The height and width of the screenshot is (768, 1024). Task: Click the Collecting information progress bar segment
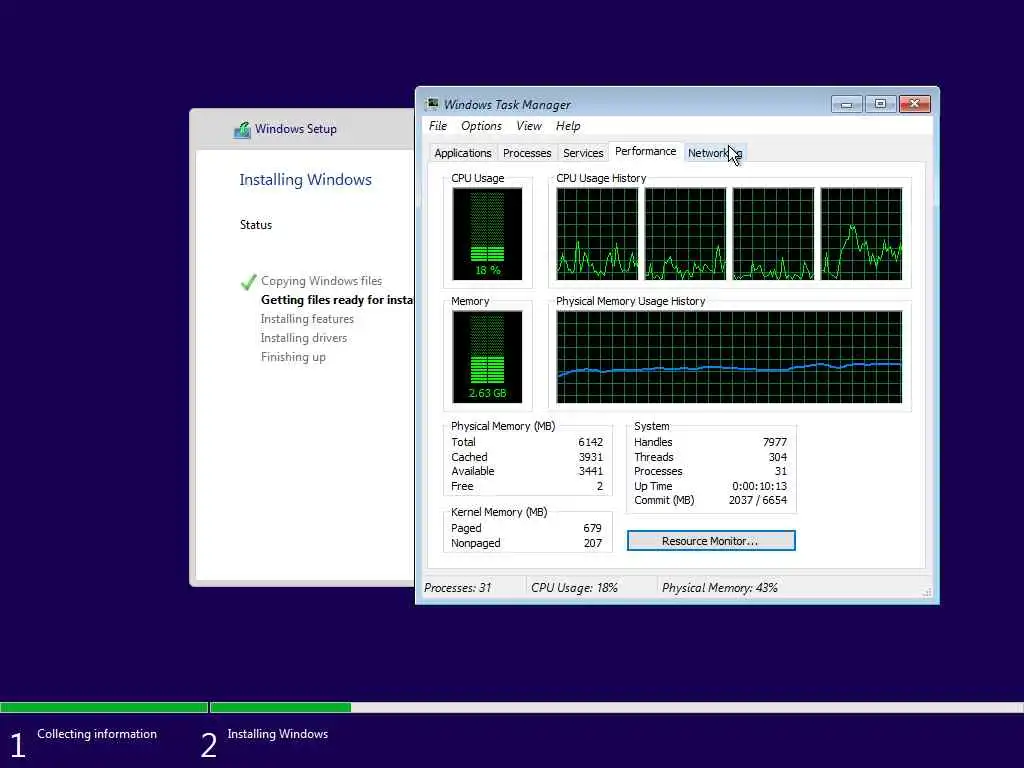tap(104, 707)
